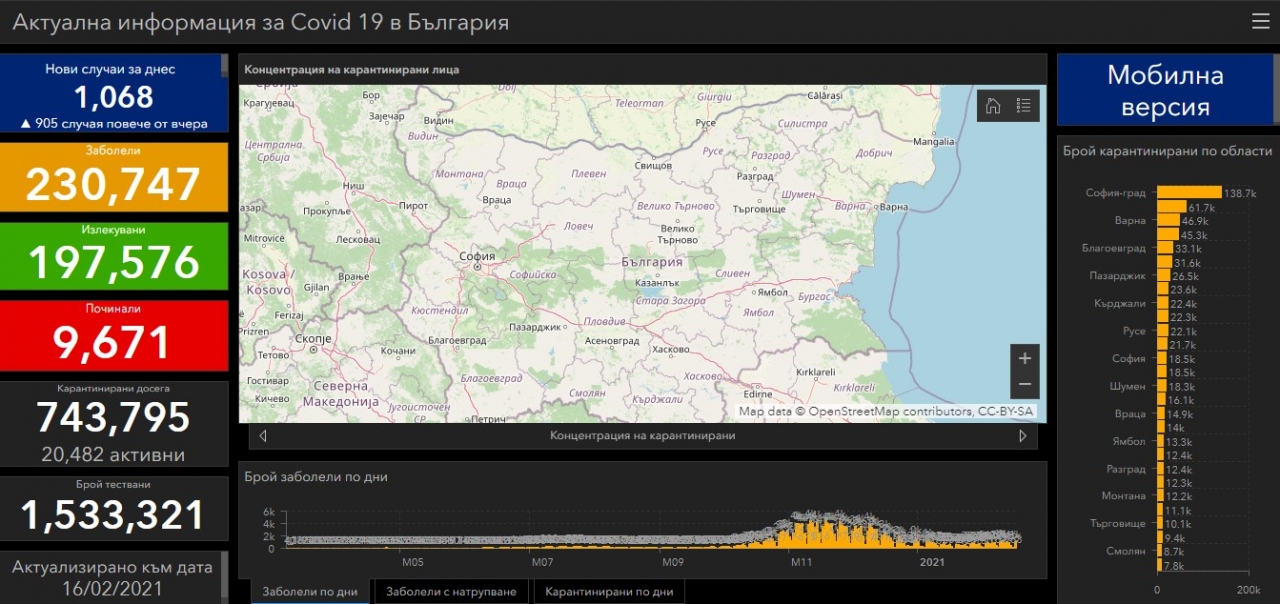Go to next map with right arrow
Screen dimensions: 1280x604
point(1023,436)
